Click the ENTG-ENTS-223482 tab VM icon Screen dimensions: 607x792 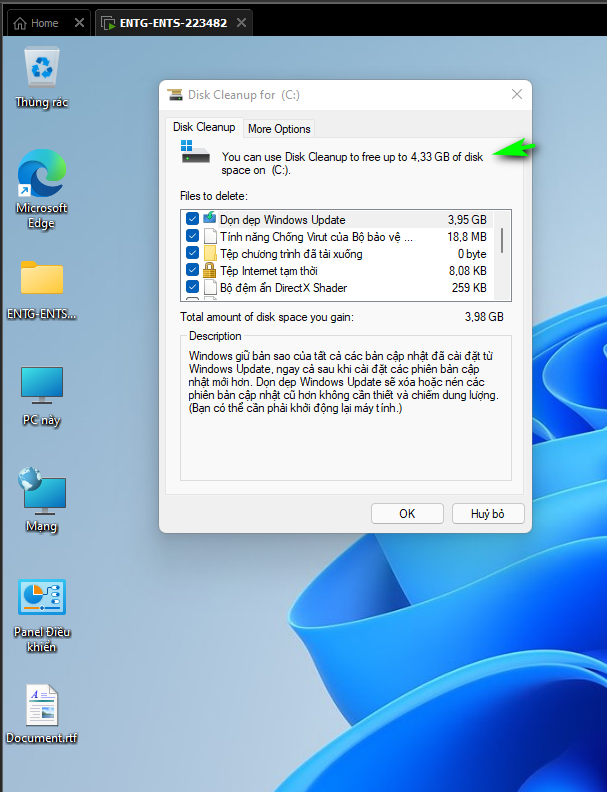[108, 23]
